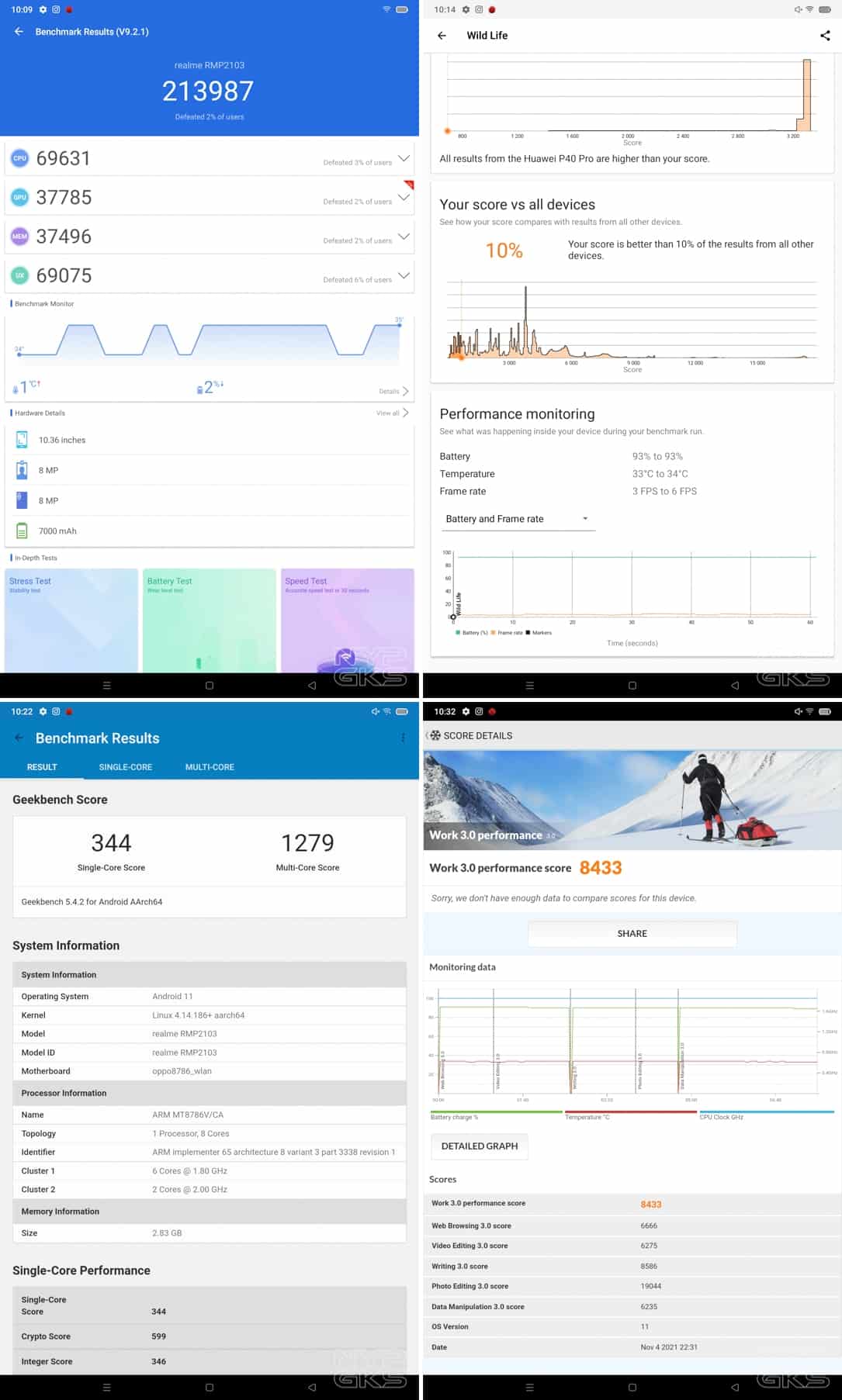Click the MEM score badge icon

[19, 237]
